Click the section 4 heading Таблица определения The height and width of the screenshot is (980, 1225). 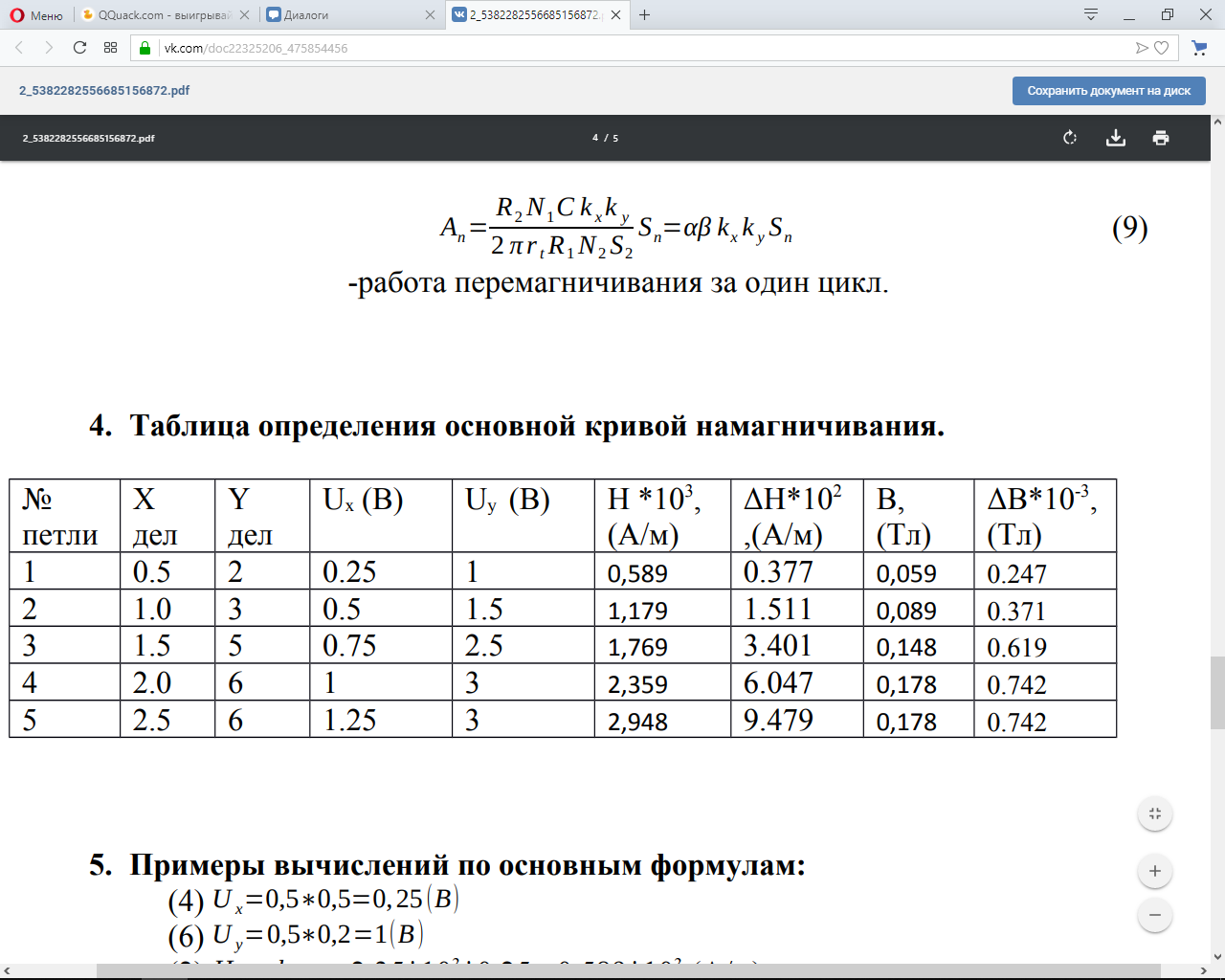point(517,426)
